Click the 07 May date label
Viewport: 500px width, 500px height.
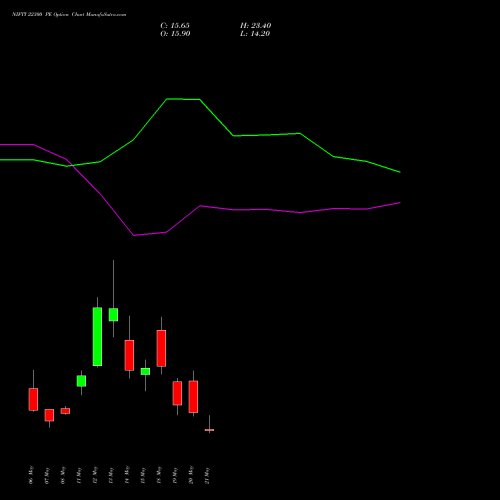click(x=47, y=475)
